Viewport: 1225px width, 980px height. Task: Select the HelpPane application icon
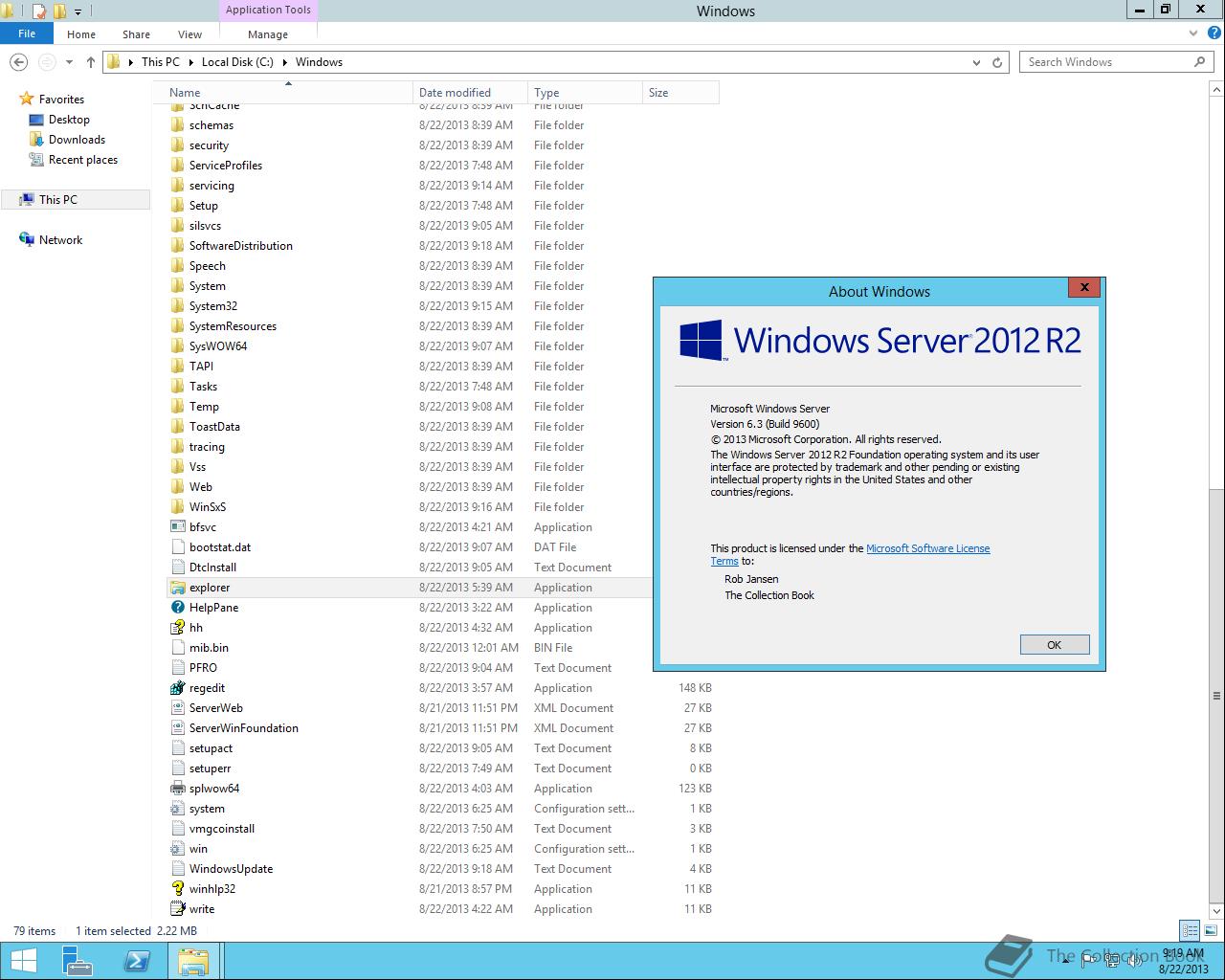pyautogui.click(x=177, y=608)
